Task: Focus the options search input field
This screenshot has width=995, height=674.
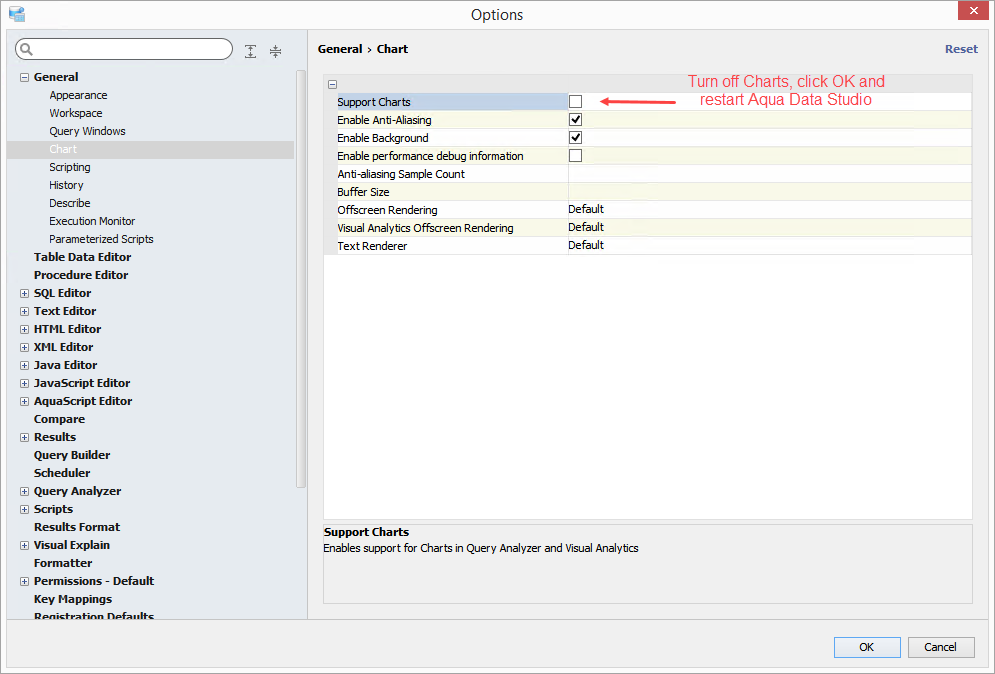Action: [x=132, y=50]
